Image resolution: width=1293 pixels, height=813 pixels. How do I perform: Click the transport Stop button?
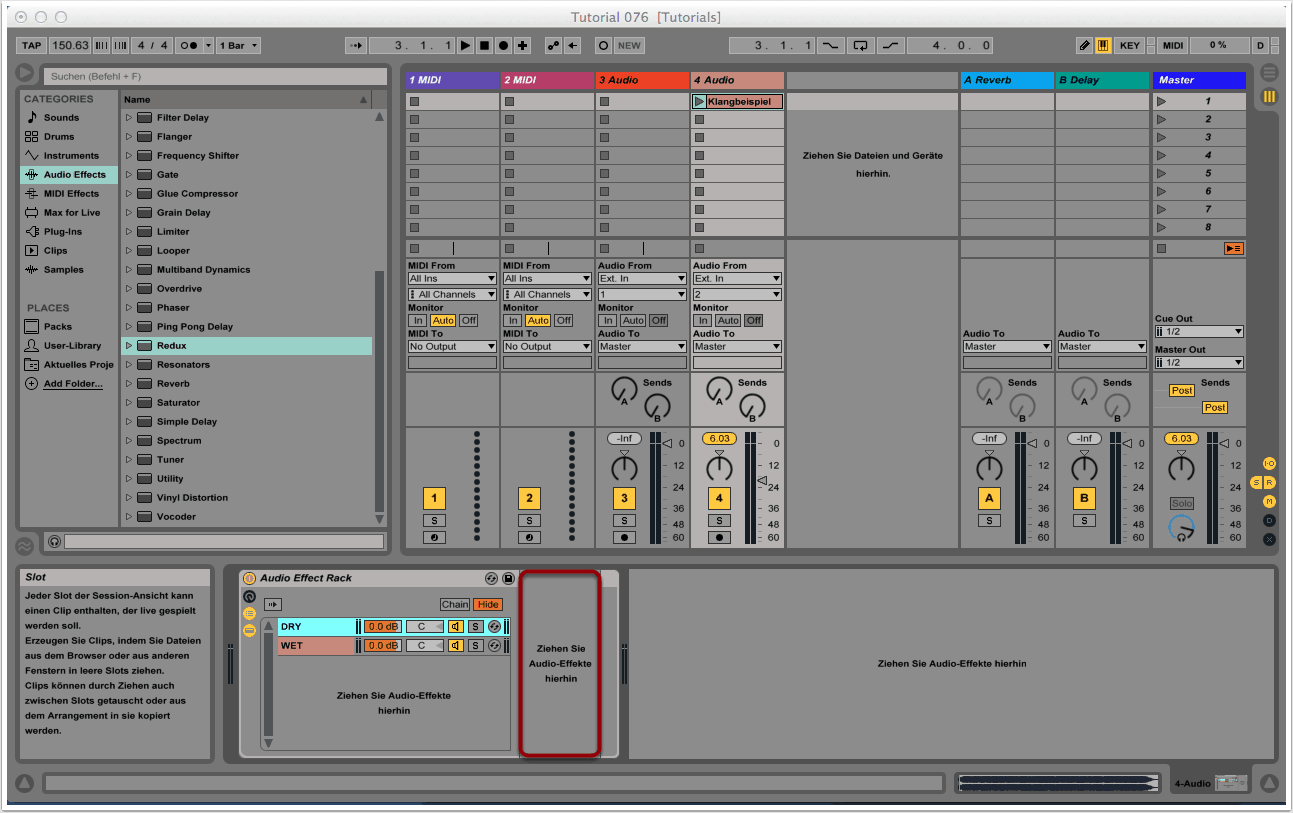coord(484,45)
